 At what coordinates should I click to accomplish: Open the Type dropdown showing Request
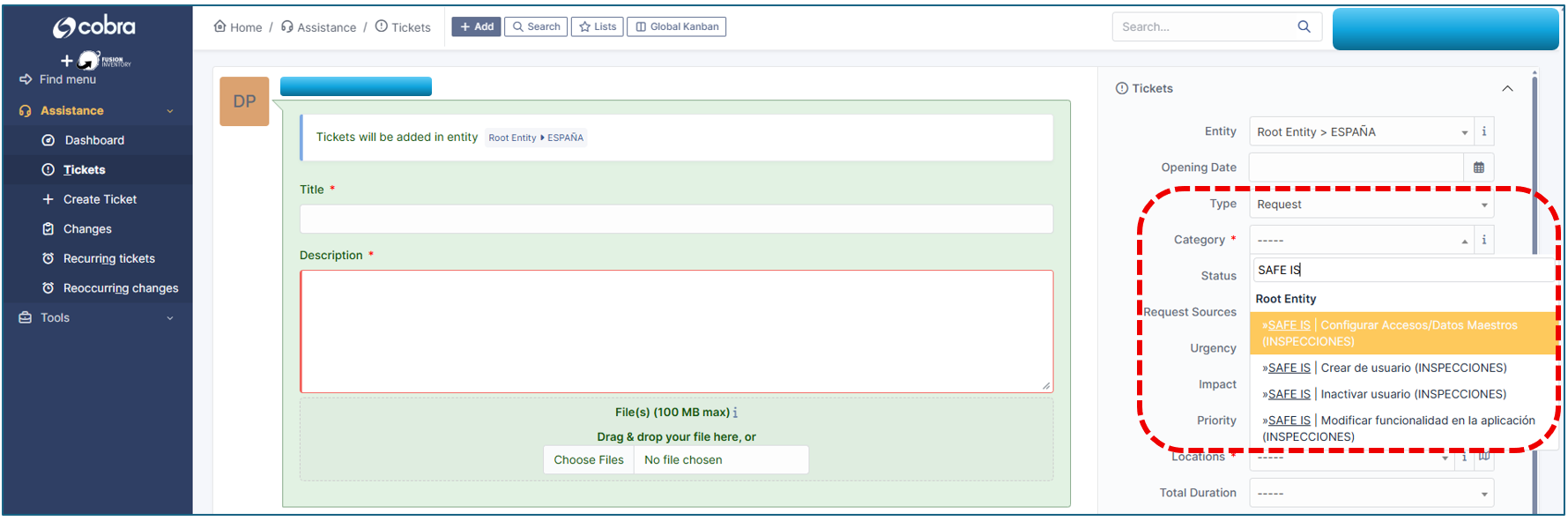pyautogui.click(x=1371, y=205)
